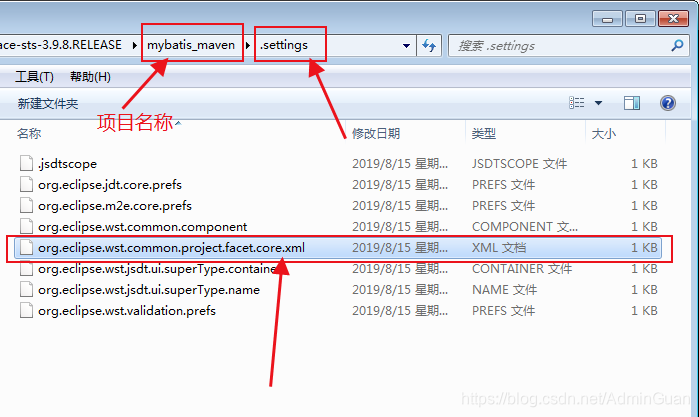Click CONTAINER 文件 type cell
The height and width of the screenshot is (417, 699).
522,268
